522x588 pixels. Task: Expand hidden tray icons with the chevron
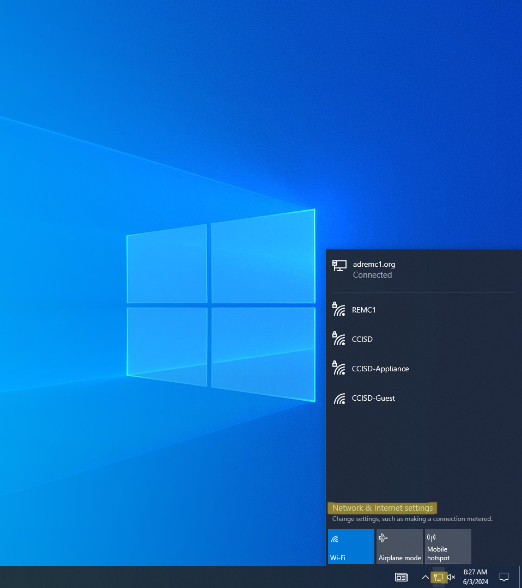tap(425, 577)
